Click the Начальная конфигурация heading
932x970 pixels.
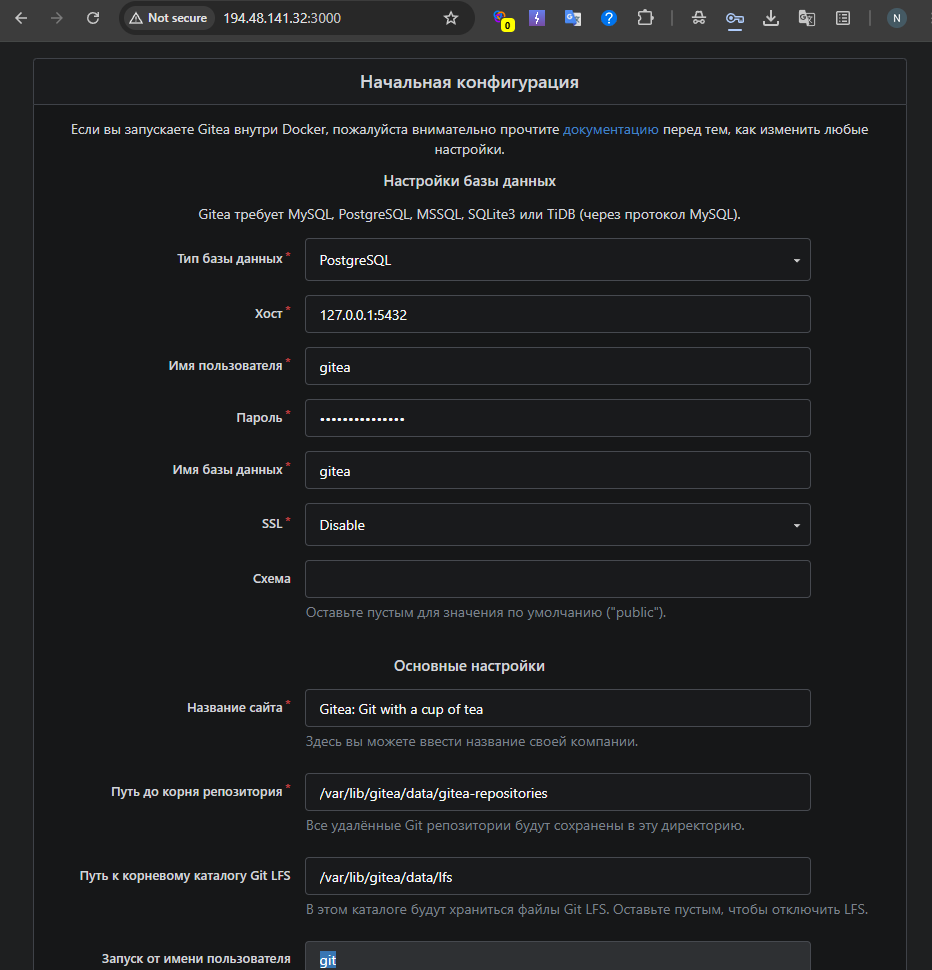(469, 82)
